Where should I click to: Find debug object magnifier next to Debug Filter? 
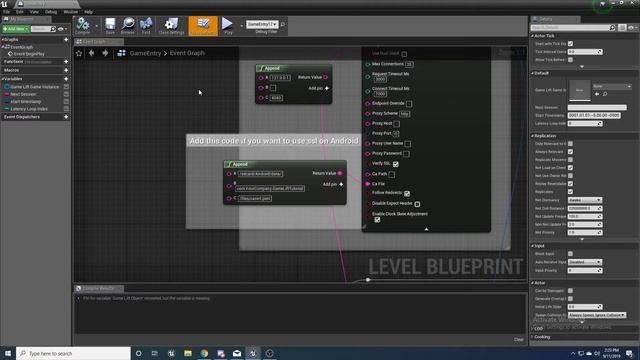(282, 24)
